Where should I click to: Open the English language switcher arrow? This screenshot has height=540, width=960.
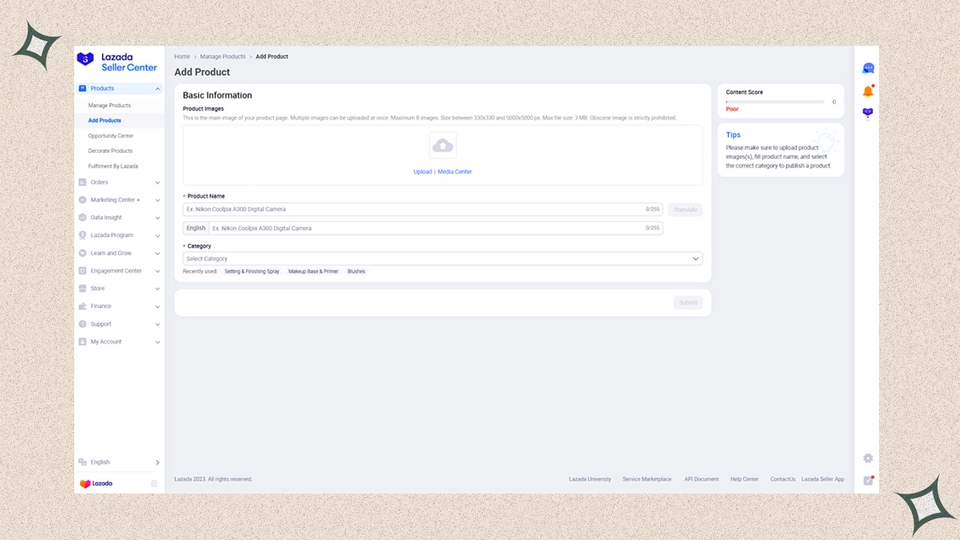(157, 463)
